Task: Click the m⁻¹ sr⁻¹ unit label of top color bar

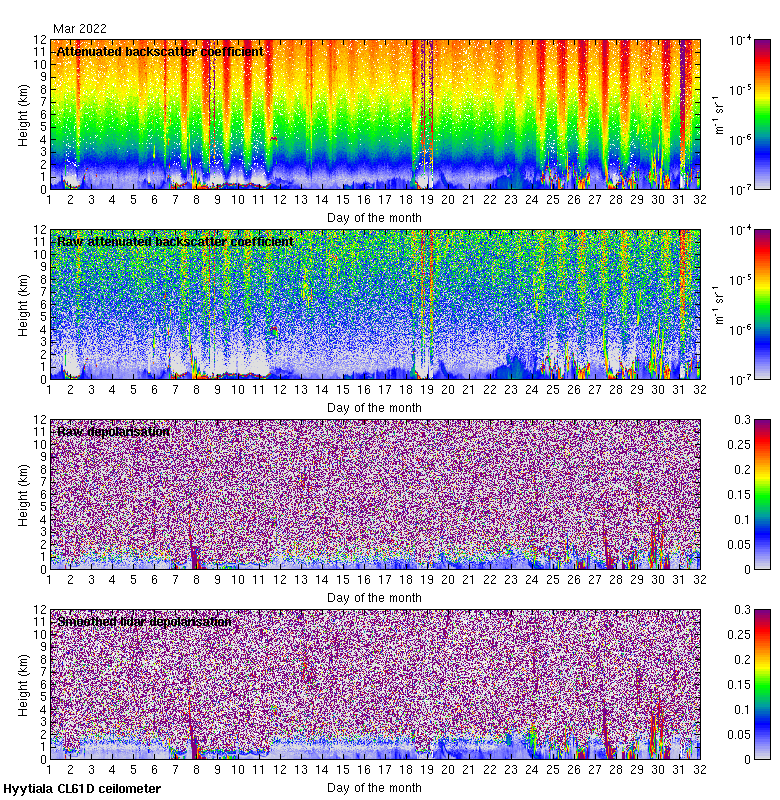Action: (718, 115)
